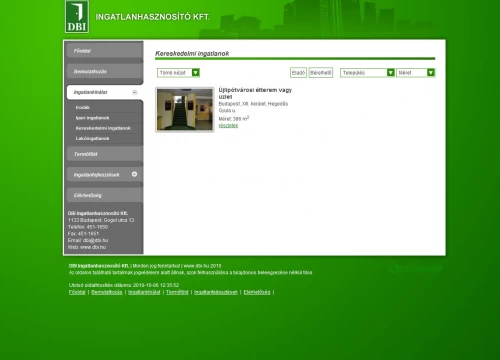Open the Ingatlanfejlesztések sidebar menu item
The height and width of the screenshot is (360, 500).
tap(105, 175)
